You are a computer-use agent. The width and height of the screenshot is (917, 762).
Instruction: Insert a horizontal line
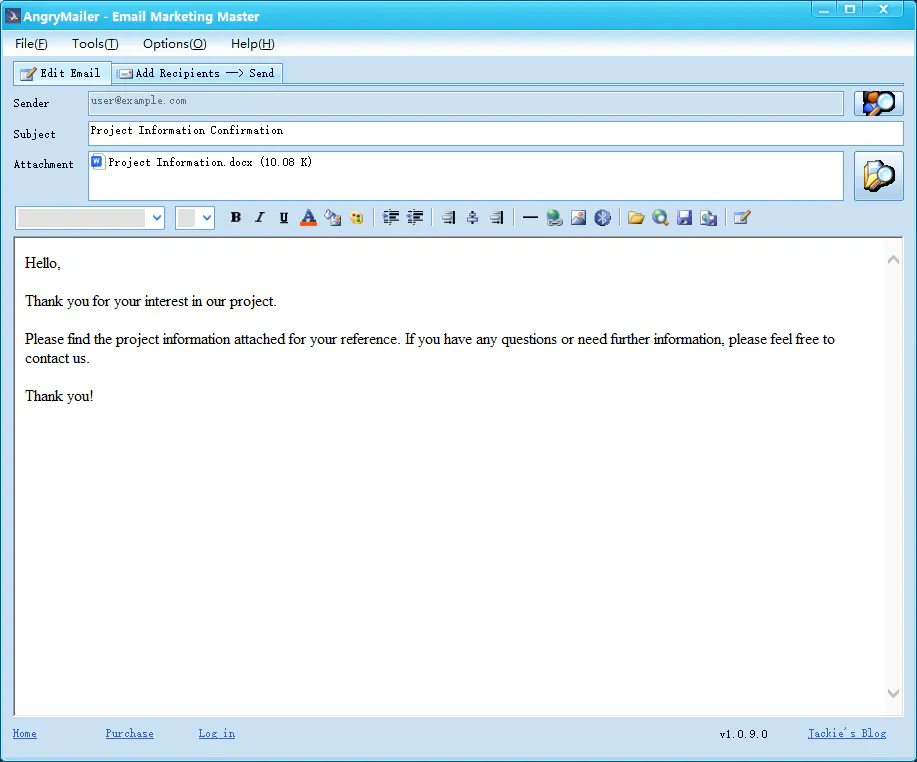[x=530, y=218]
